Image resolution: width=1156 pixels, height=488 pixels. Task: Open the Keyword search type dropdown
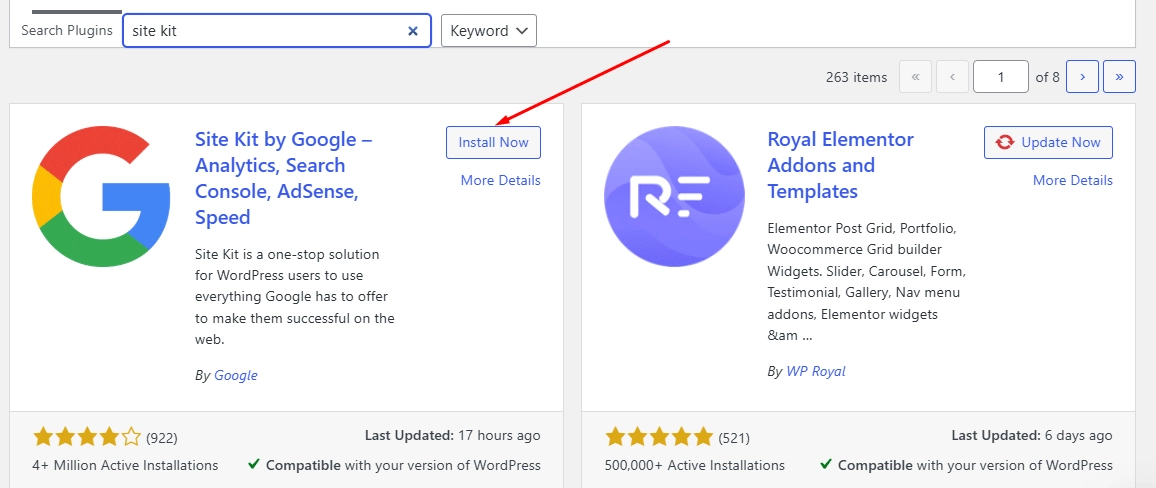(488, 31)
